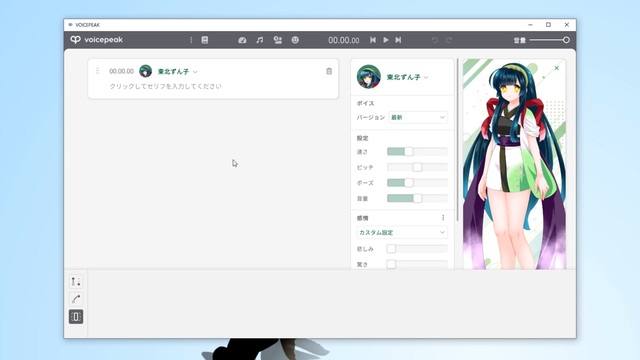Select the phoneme length tool icon
This screenshot has width=640, height=360.
(76, 316)
